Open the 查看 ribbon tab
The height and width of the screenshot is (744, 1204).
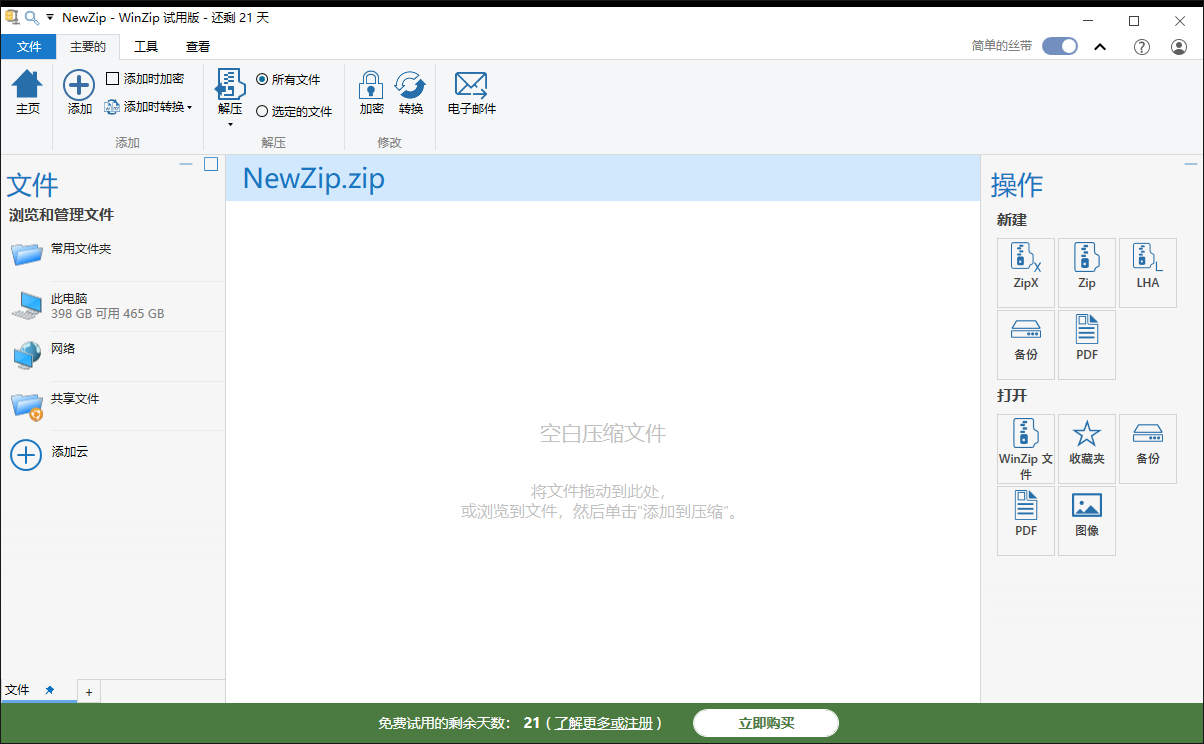click(196, 46)
